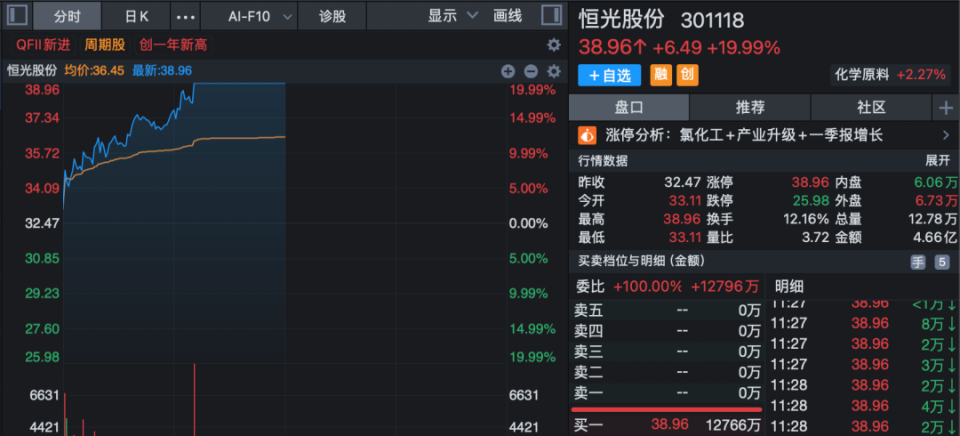This screenshot has height=436, width=960.
Task: Select the 推荐 tab
Action: 750,108
